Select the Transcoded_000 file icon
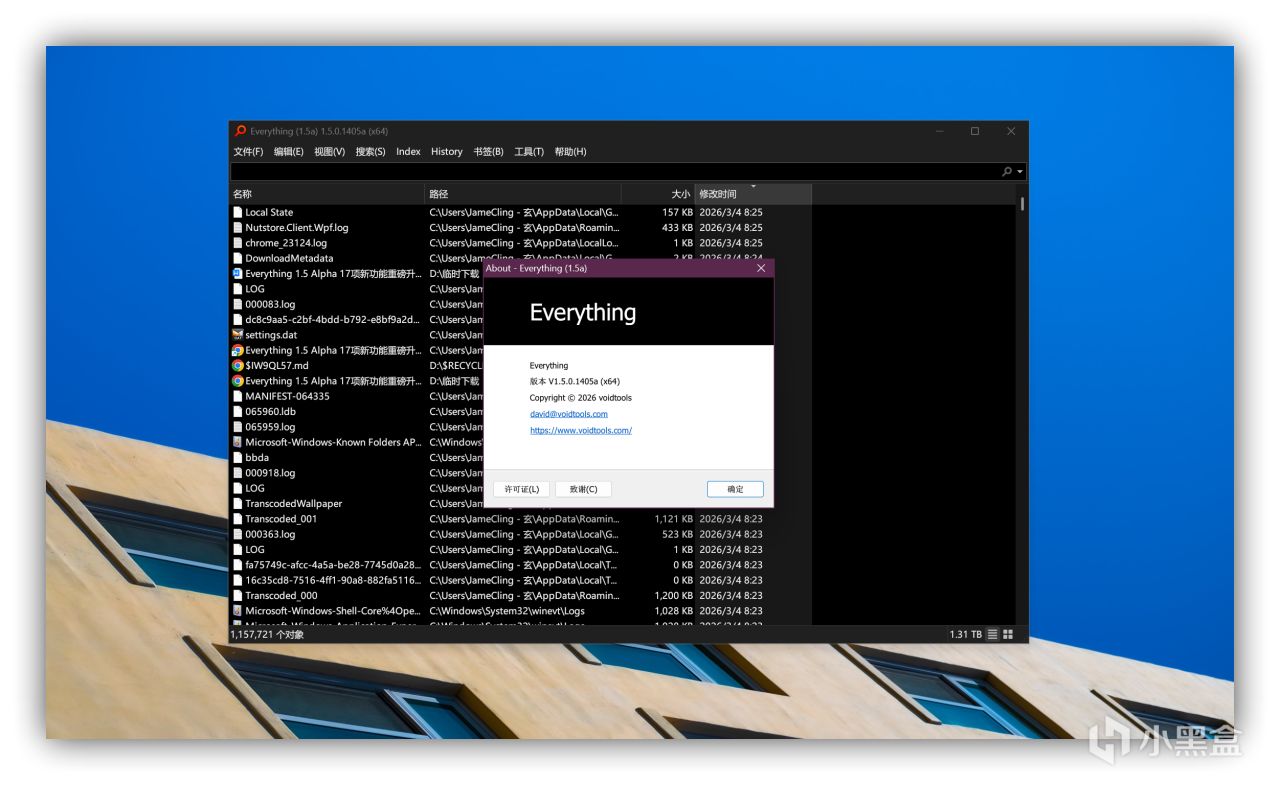 [x=238, y=596]
